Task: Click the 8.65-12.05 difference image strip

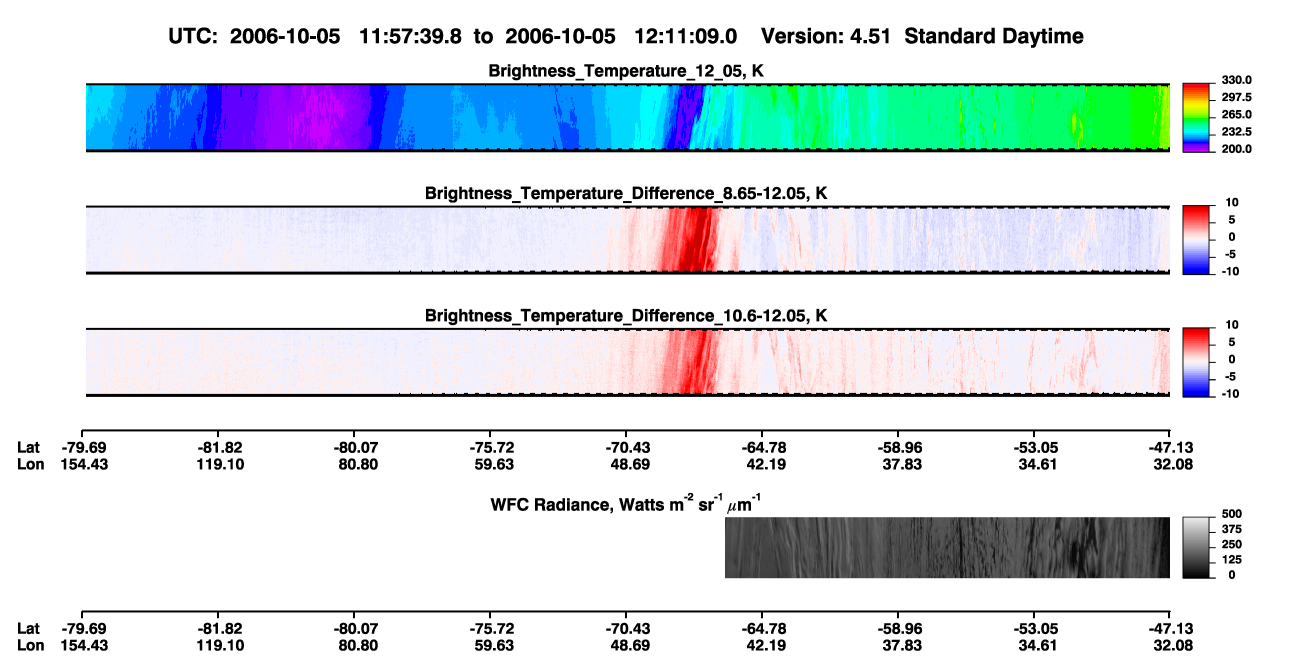Action: 628,239
